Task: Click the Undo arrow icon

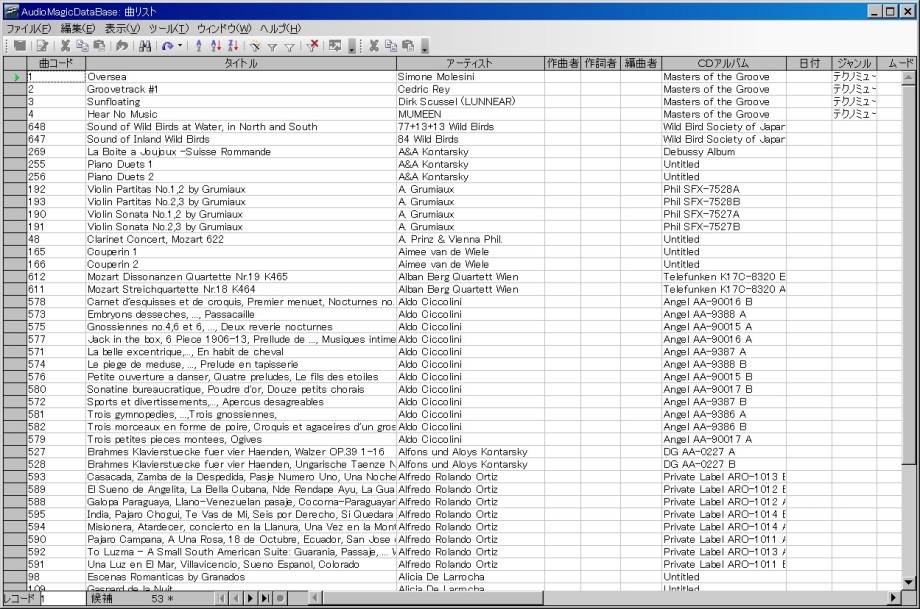Action: click(121, 46)
